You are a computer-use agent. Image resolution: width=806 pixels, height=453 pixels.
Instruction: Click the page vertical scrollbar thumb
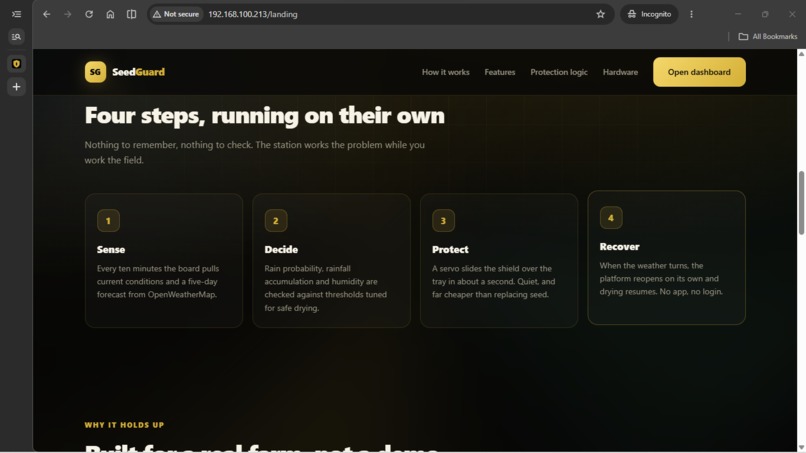[x=801, y=203]
